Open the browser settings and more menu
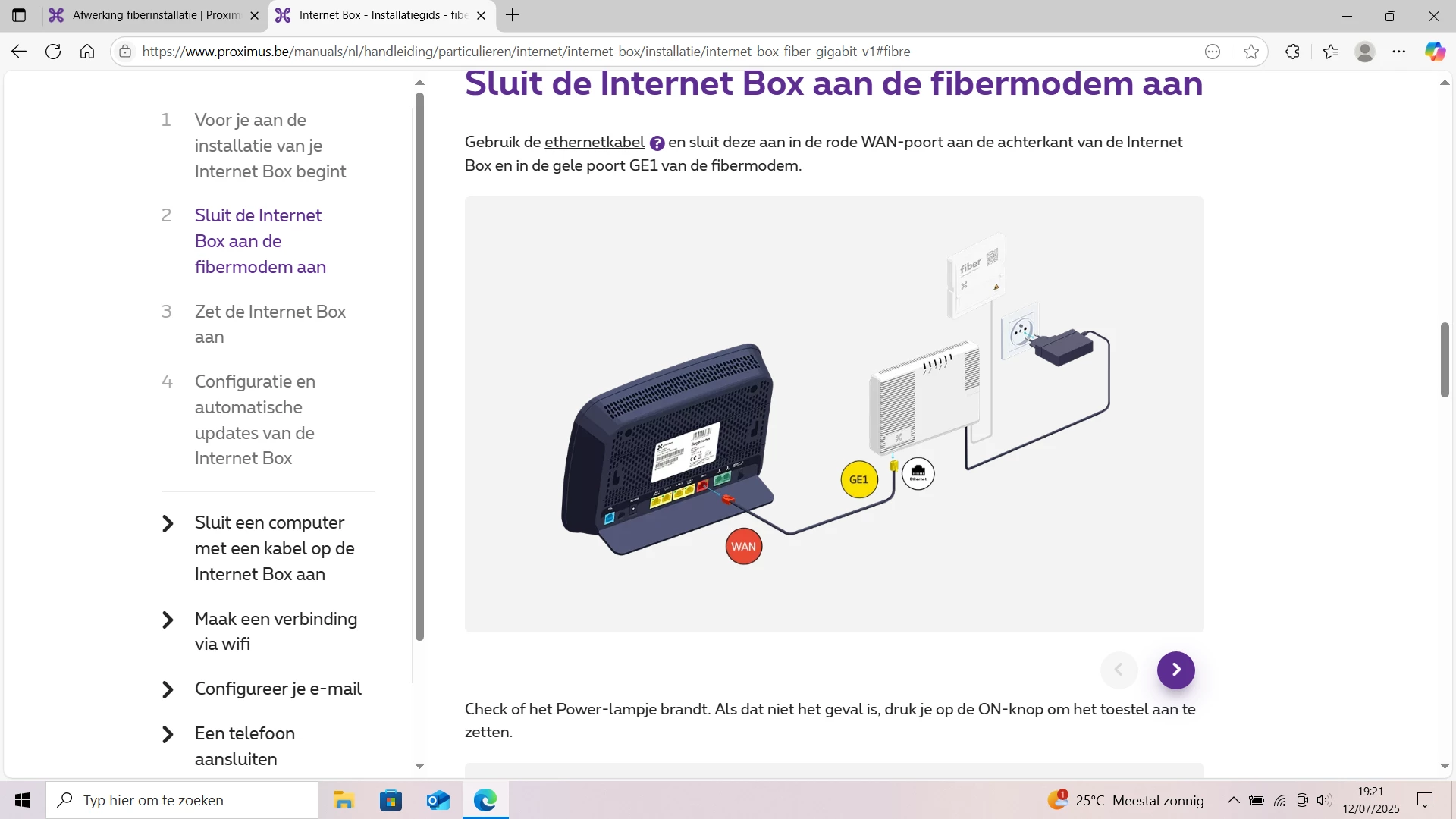 click(1399, 52)
